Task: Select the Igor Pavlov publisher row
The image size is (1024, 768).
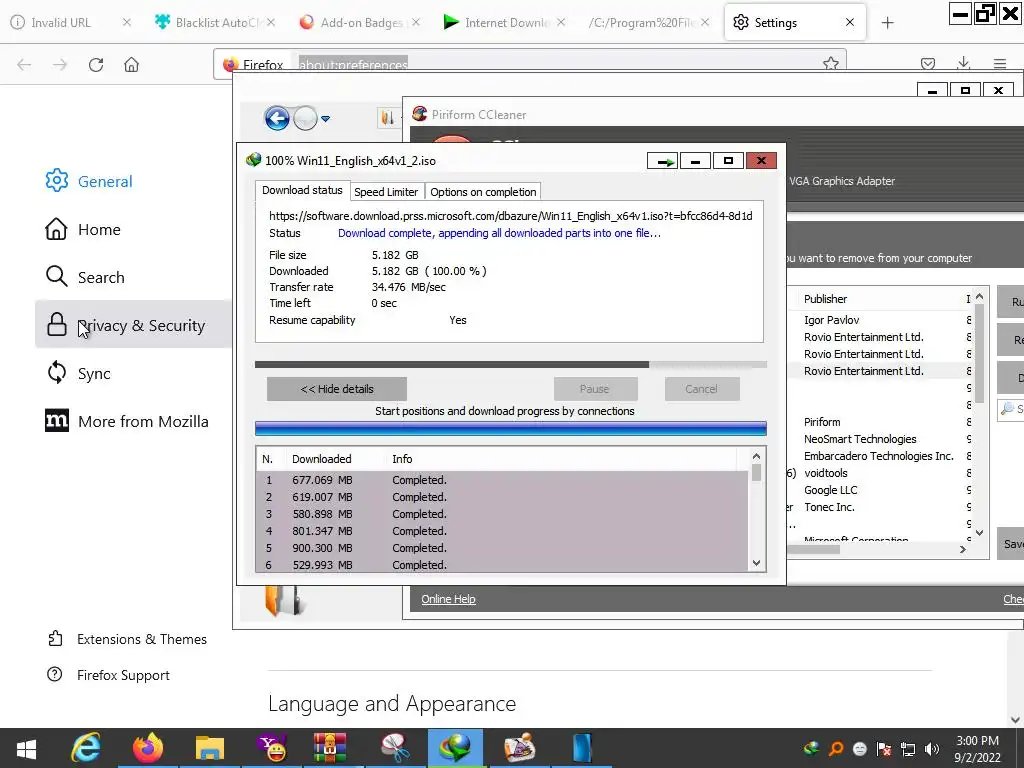Action: coord(831,320)
